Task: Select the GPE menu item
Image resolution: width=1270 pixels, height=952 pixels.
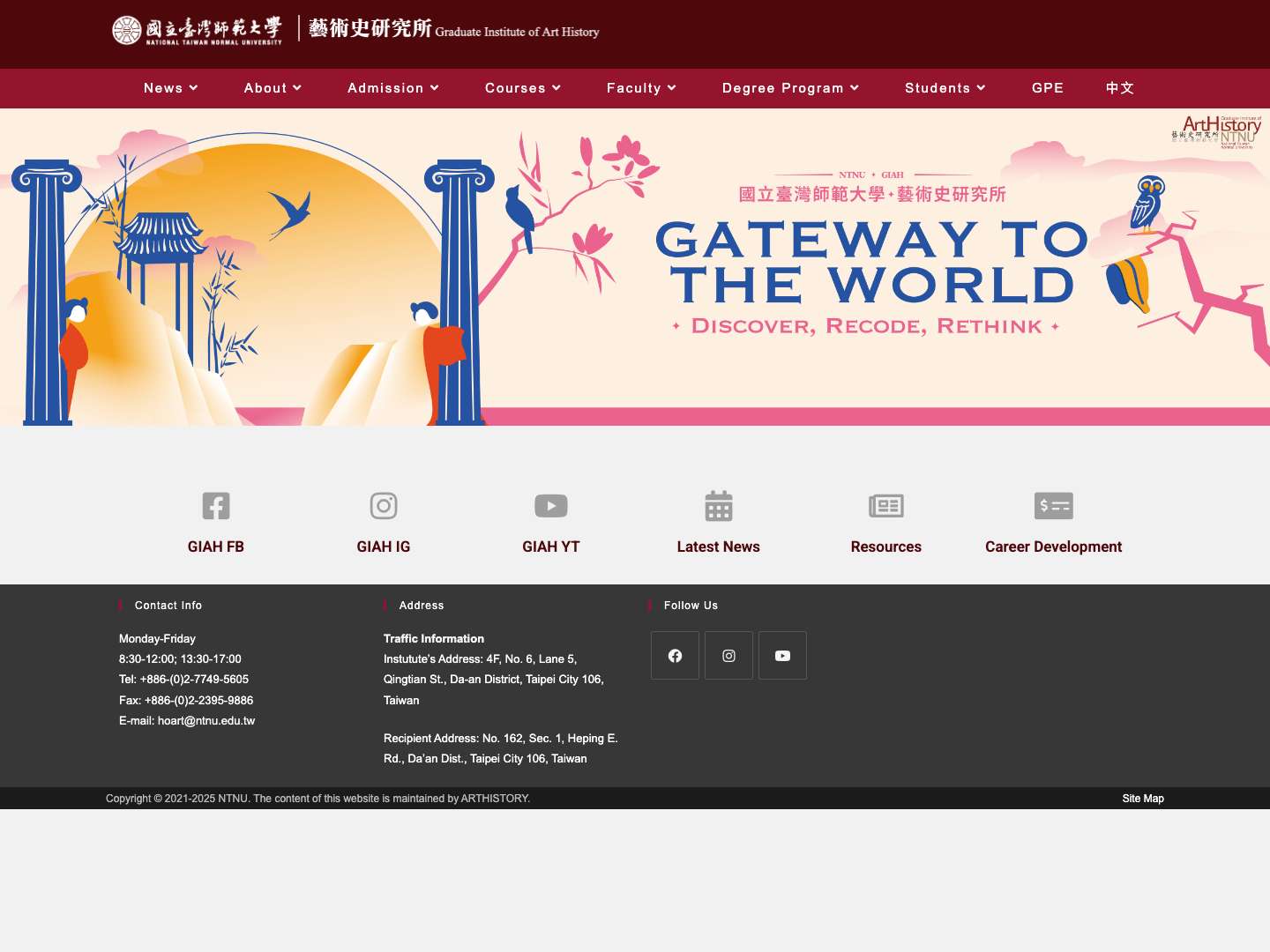Action: 1048,88
